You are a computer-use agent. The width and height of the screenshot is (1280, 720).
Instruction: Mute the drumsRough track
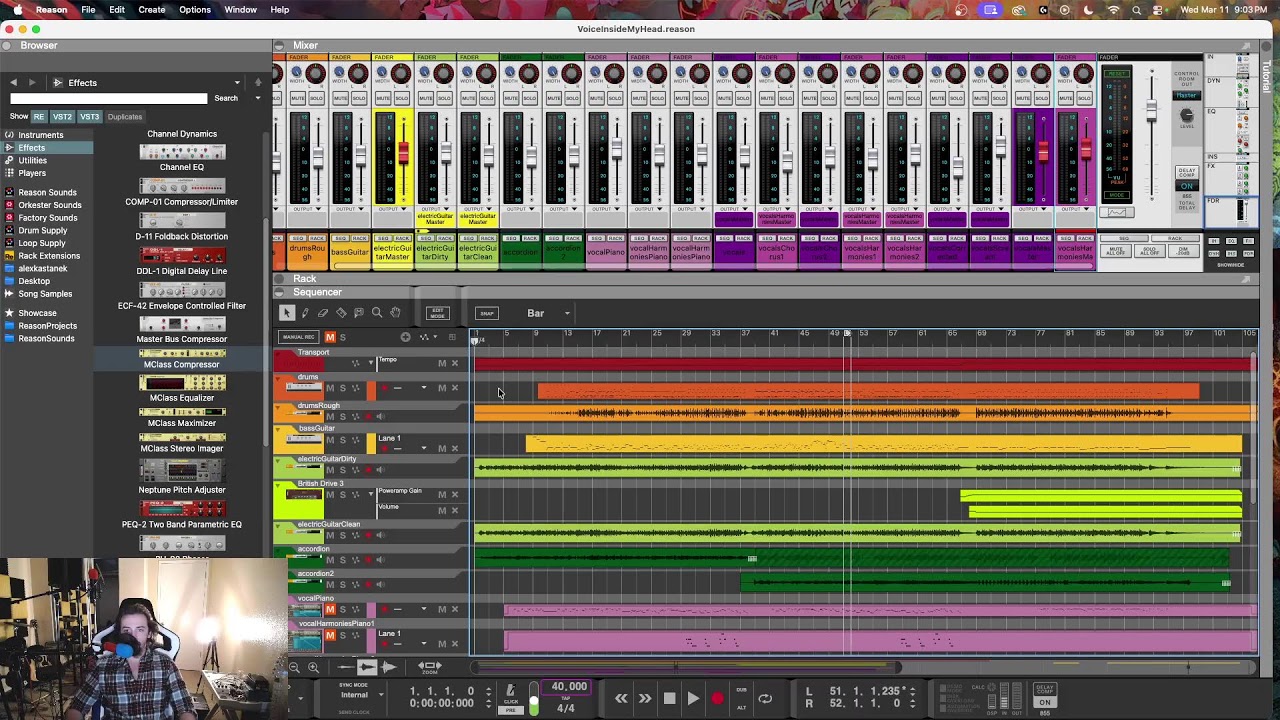(x=330, y=416)
